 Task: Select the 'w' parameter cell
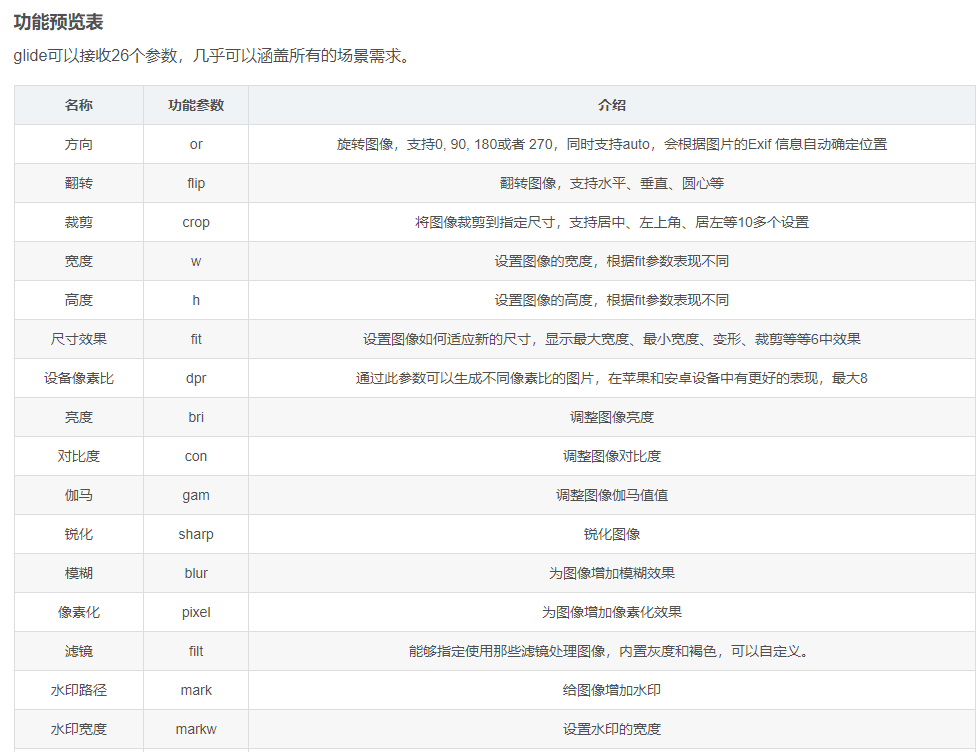click(x=196, y=261)
